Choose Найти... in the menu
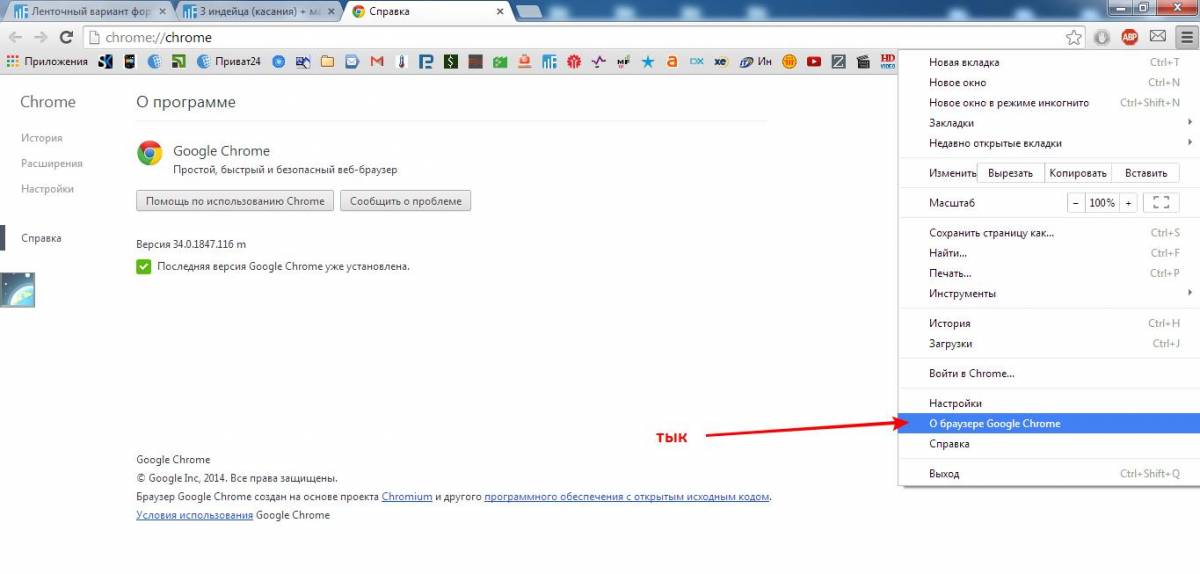 (x=1047, y=253)
